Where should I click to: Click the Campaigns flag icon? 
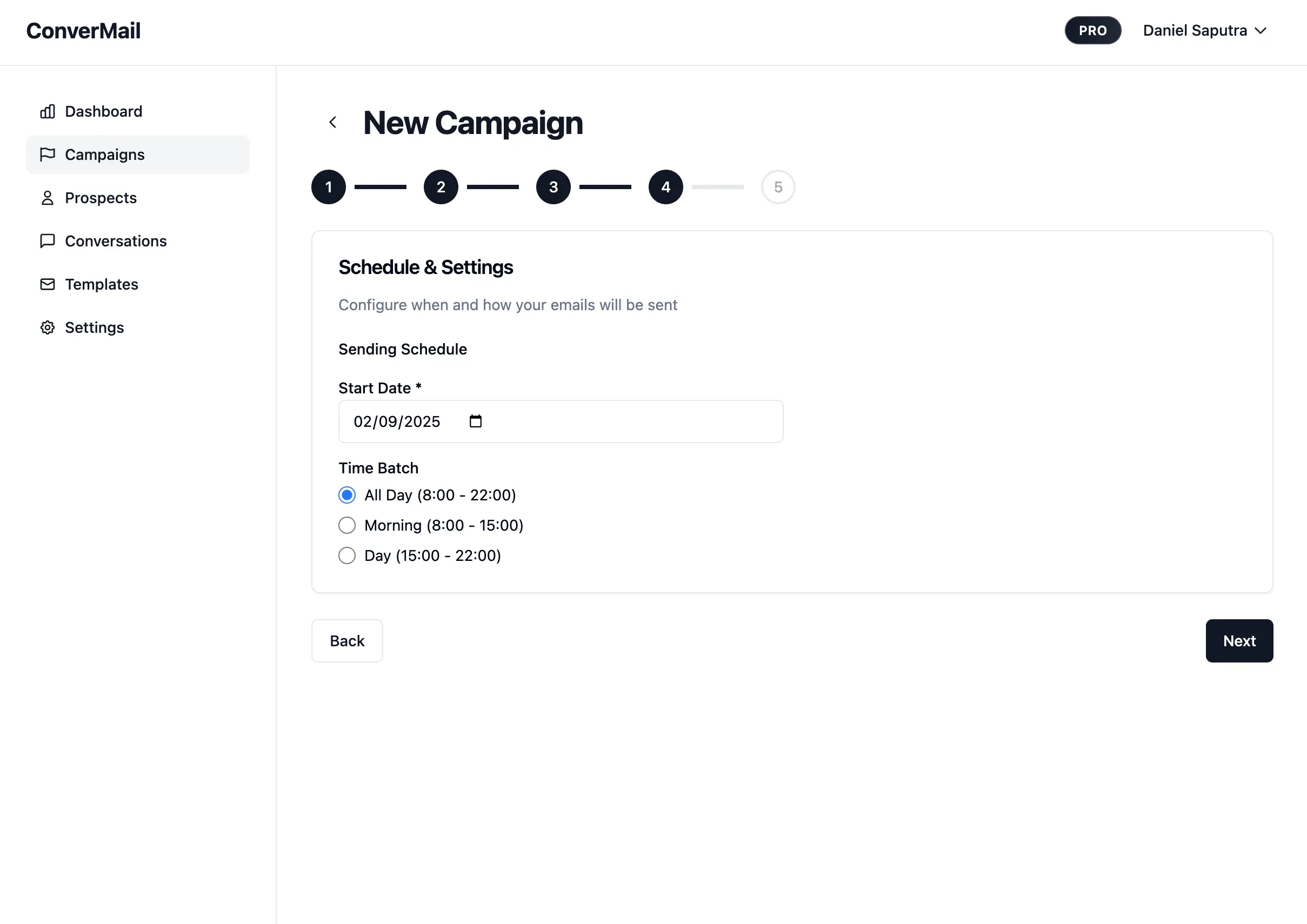[47, 155]
